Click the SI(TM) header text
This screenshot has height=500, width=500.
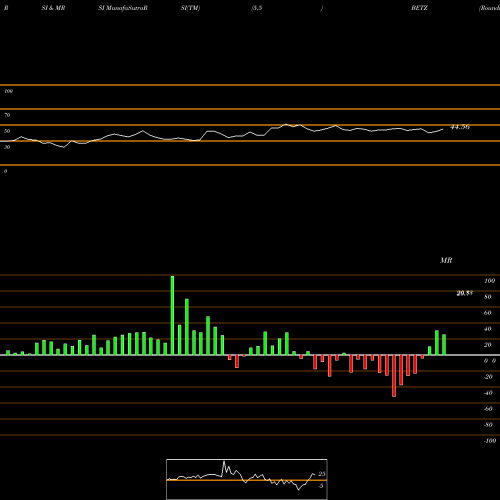tap(190, 8)
